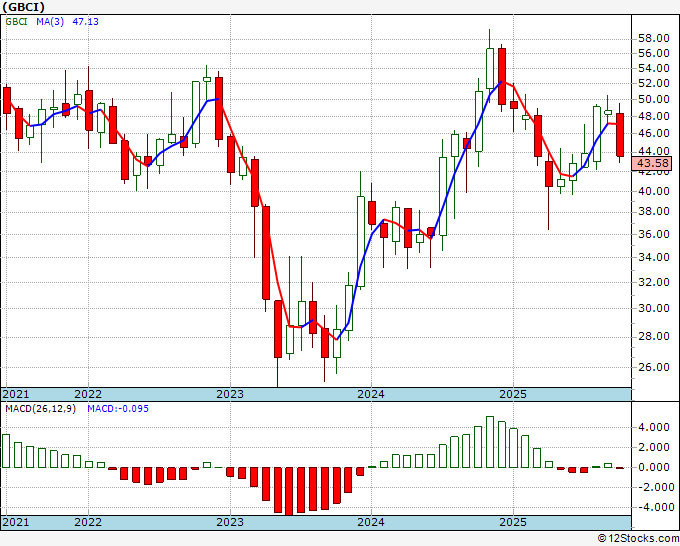Select the MACD(26,12,9) indicator label
680x546 pixels.
pyautogui.click(x=40, y=409)
